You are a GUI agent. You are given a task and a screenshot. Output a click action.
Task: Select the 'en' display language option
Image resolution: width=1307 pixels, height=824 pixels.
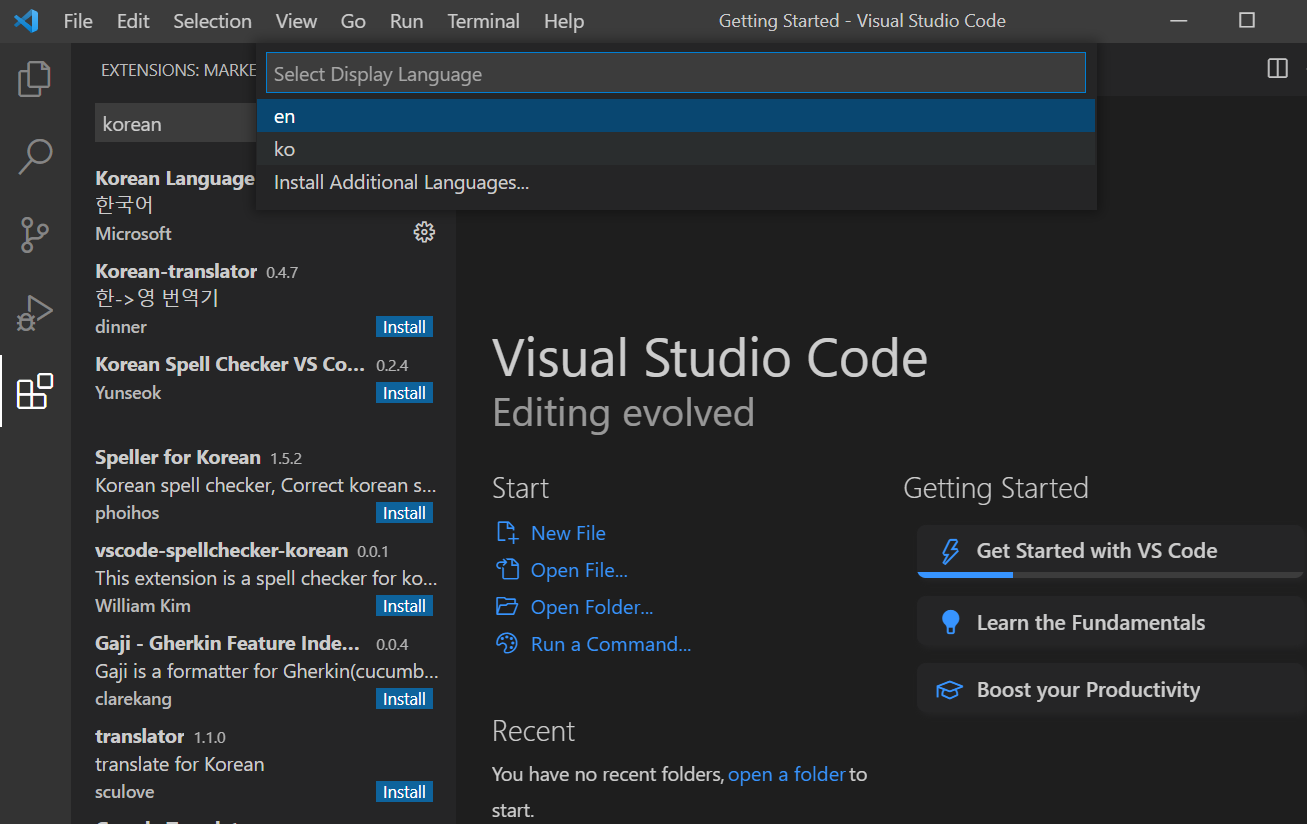coord(676,116)
